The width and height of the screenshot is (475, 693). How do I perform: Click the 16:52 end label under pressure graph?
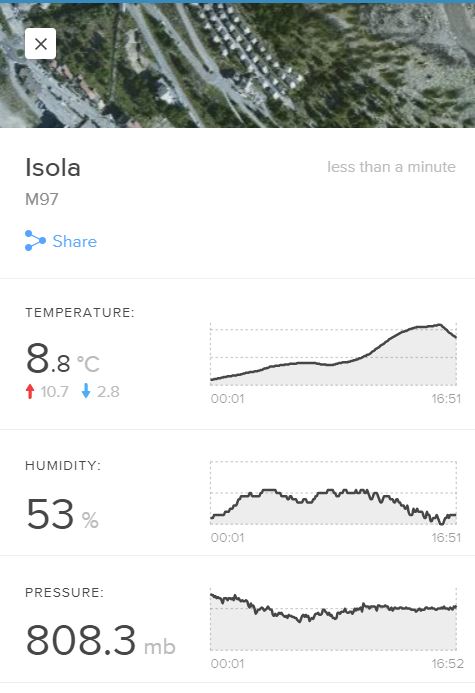coord(448,663)
